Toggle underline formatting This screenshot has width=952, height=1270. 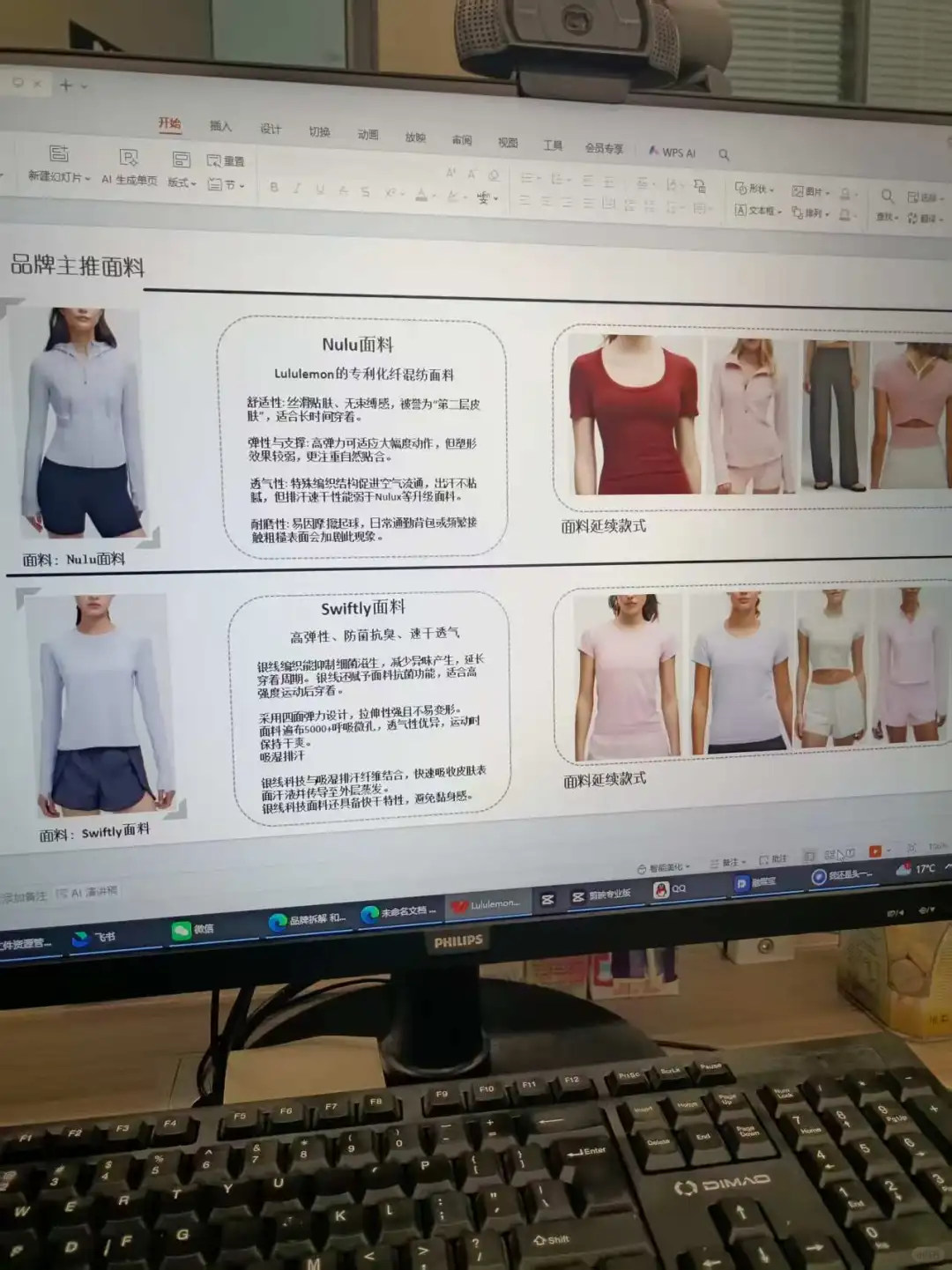[320, 189]
